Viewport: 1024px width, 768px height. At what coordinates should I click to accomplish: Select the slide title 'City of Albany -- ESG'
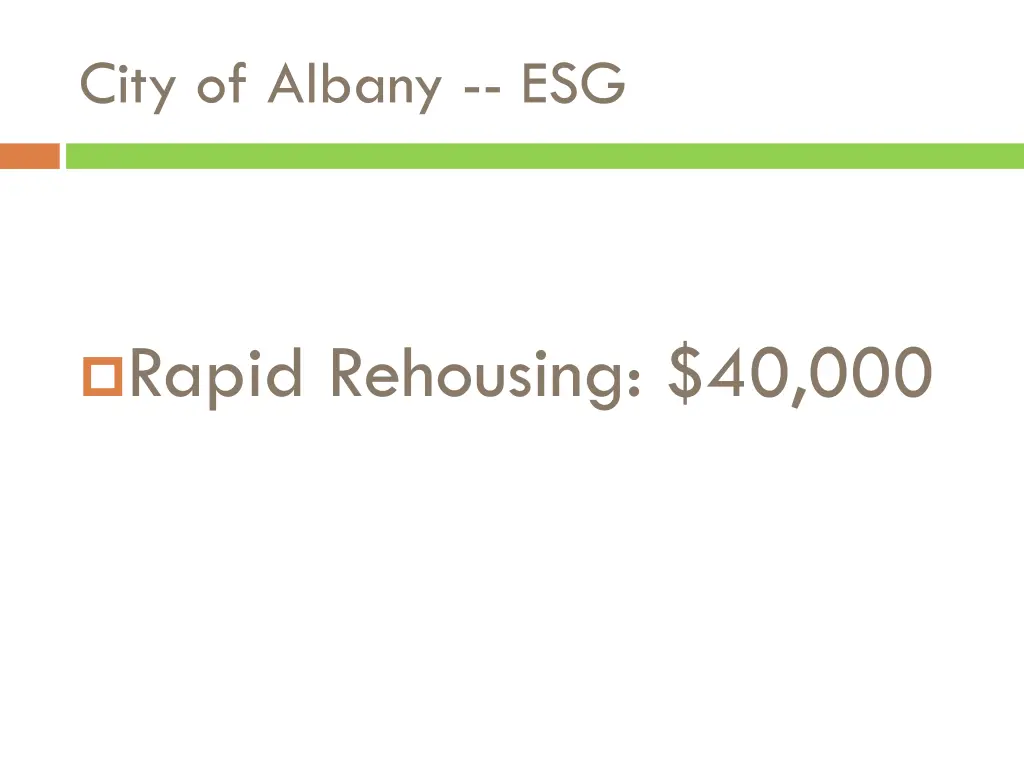point(352,86)
